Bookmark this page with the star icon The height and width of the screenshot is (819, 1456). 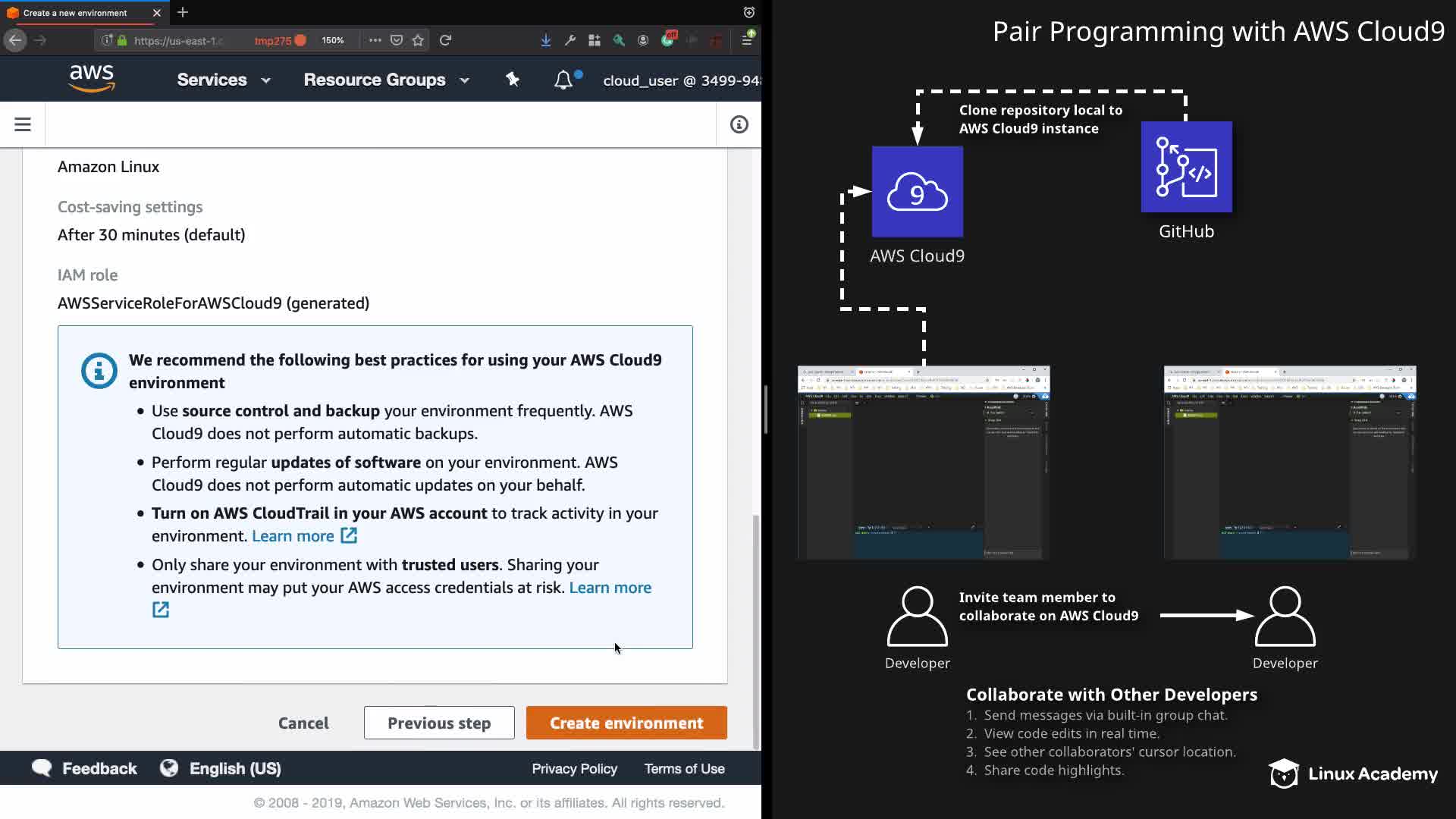[x=418, y=40]
